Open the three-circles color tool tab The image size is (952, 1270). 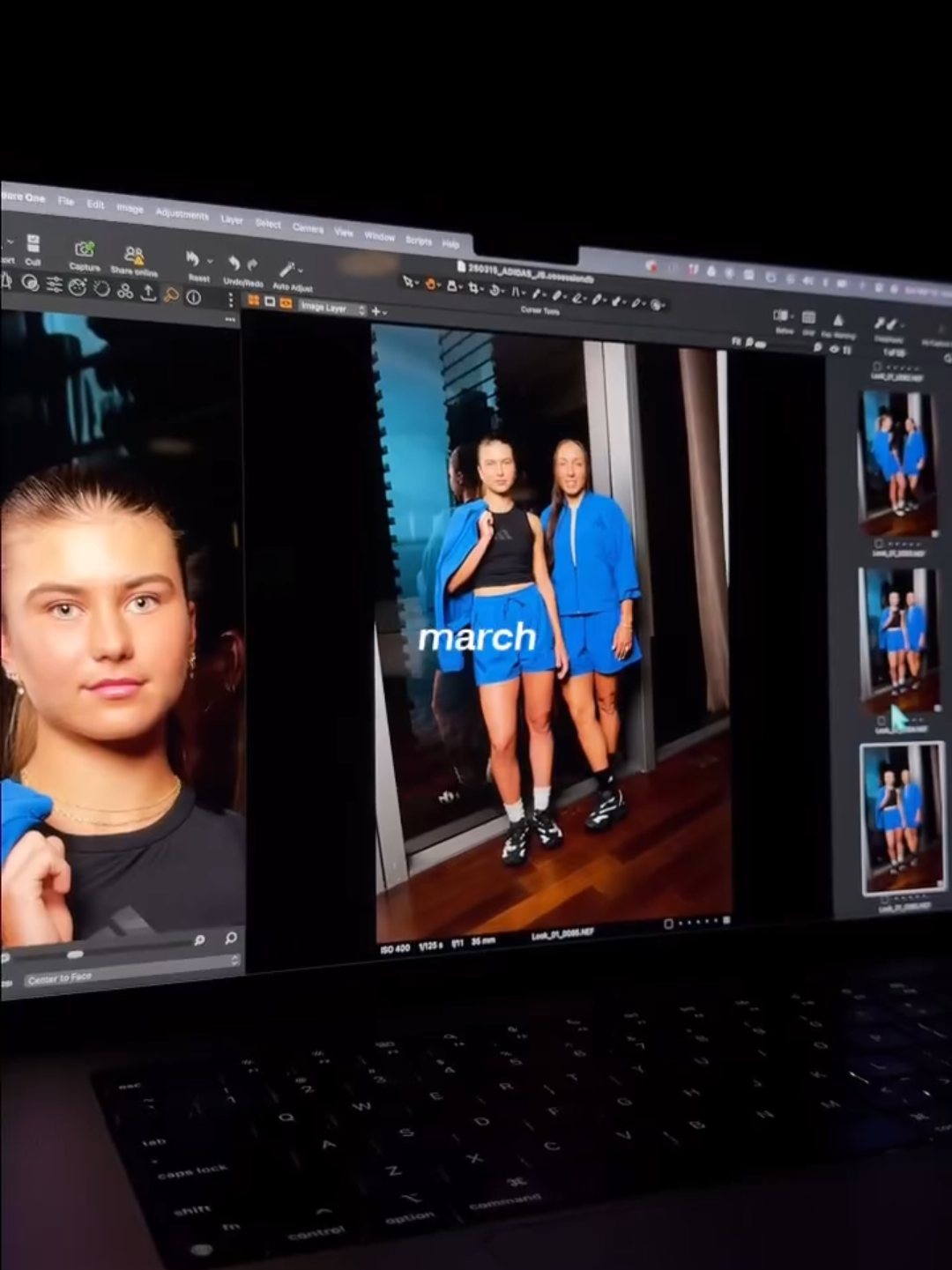point(125,291)
